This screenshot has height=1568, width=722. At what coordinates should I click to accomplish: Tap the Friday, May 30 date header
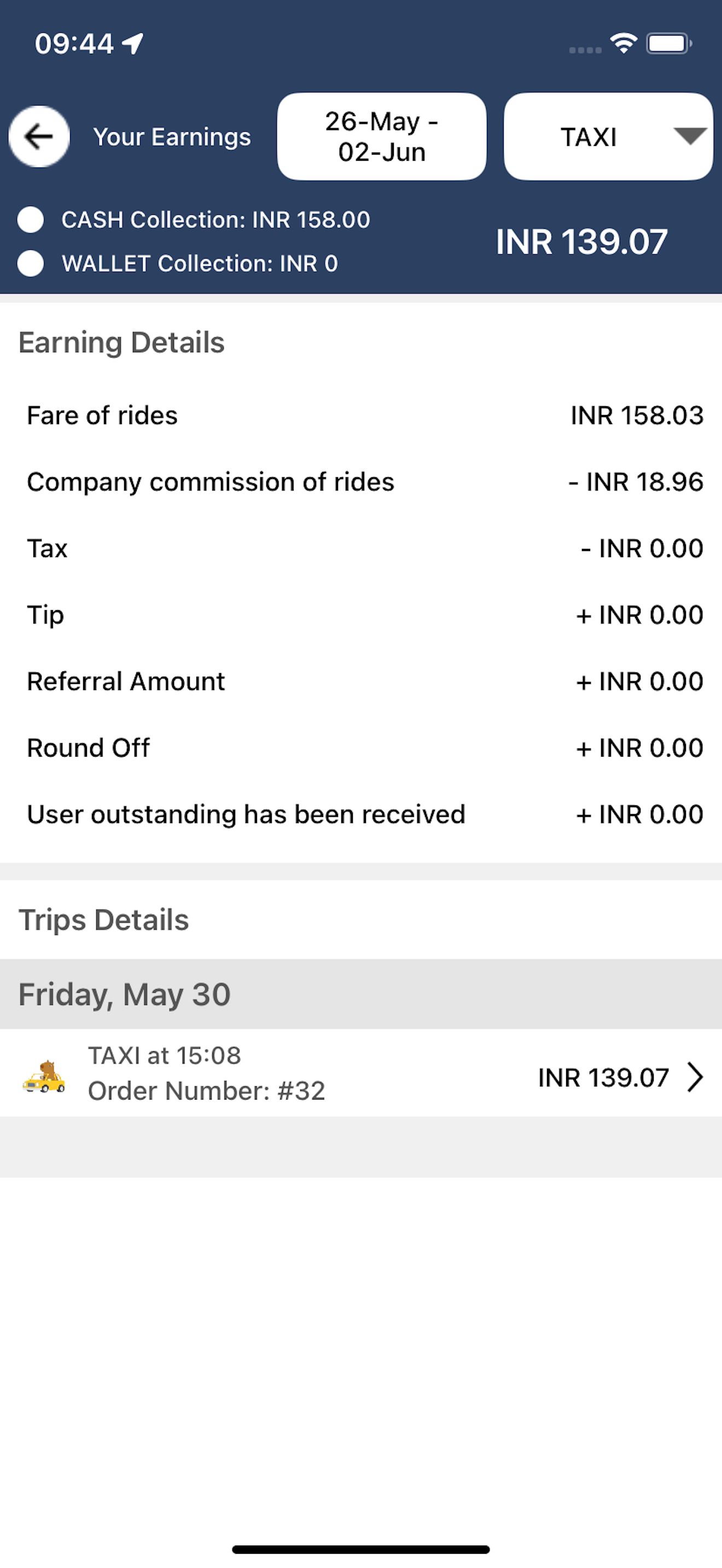[361, 994]
